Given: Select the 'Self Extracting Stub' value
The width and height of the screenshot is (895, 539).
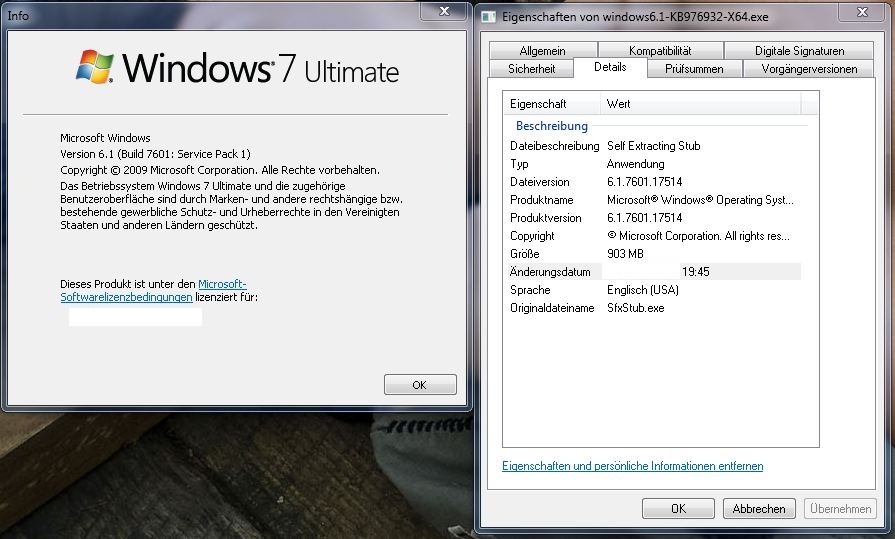Looking at the screenshot, I should point(654,146).
